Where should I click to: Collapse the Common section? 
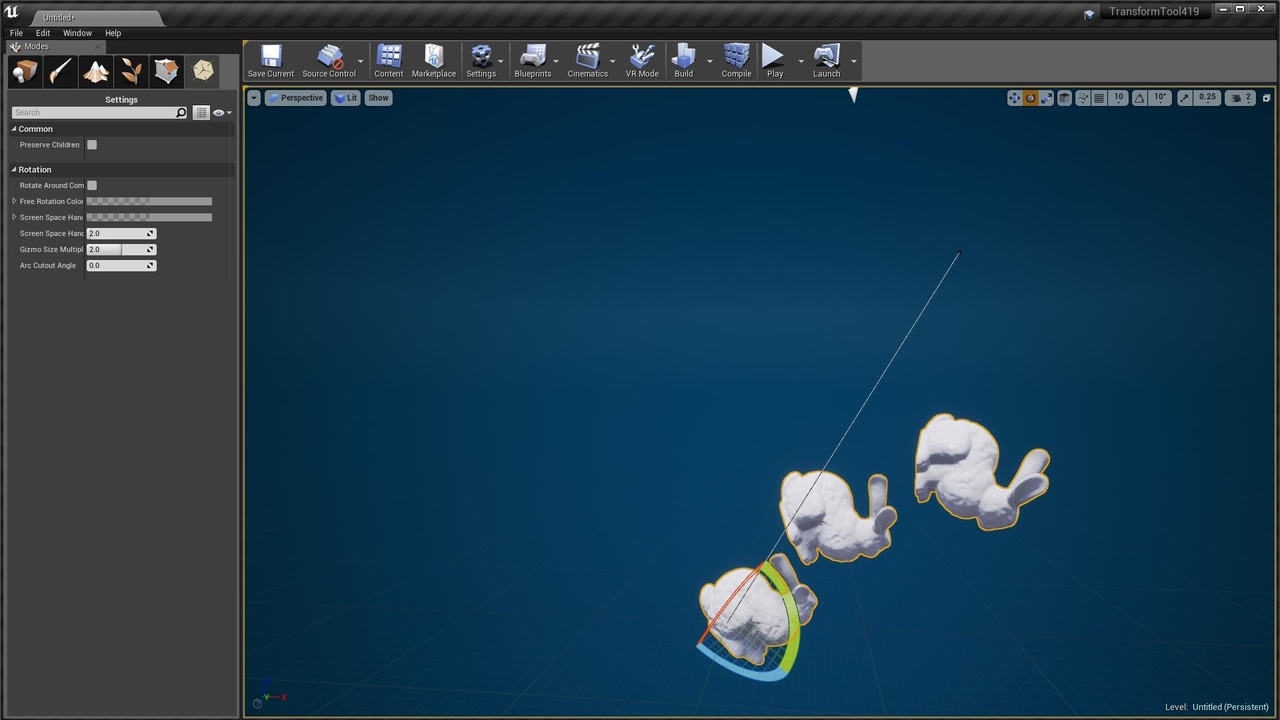(x=14, y=129)
